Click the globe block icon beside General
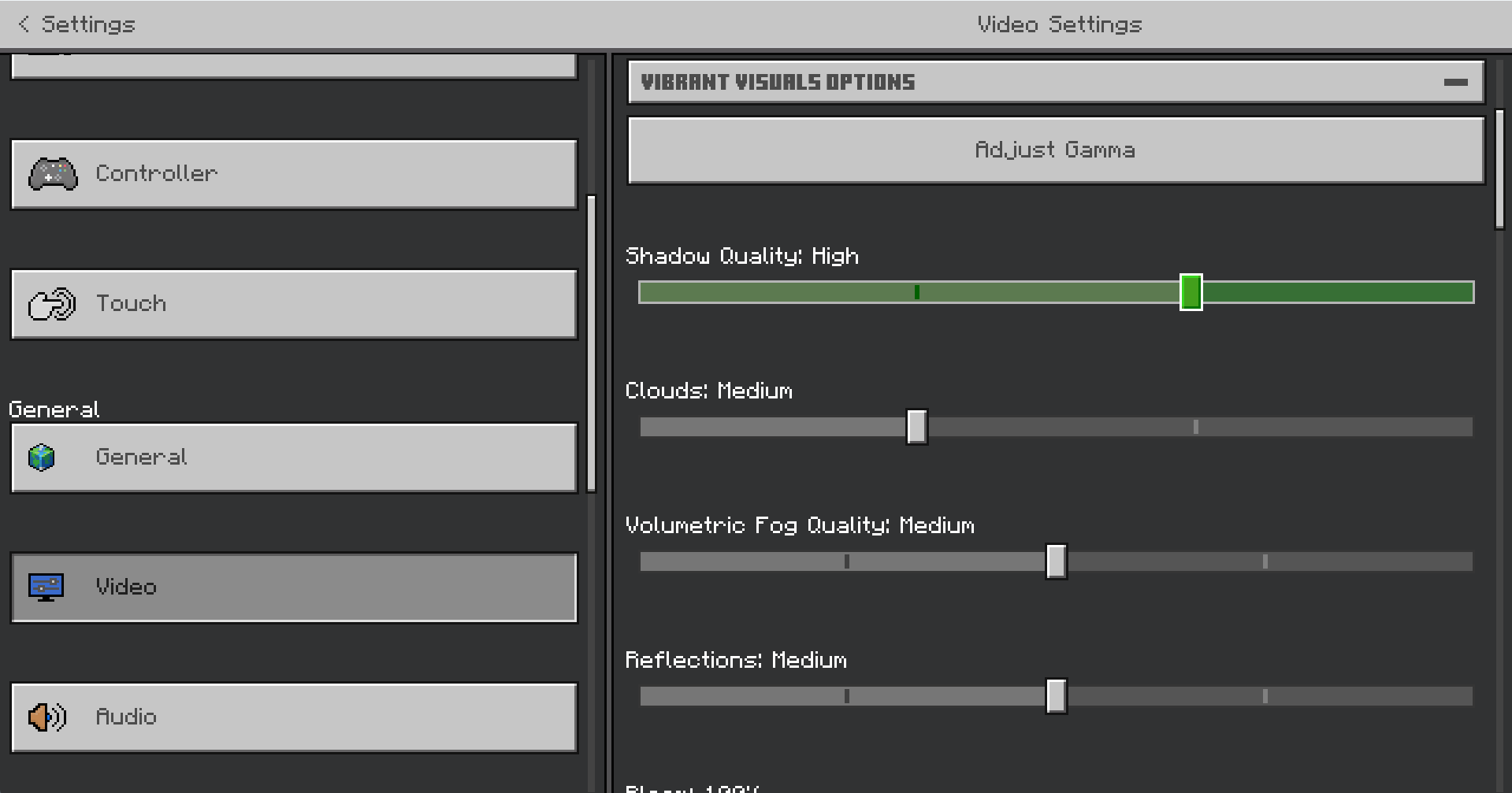 [x=42, y=458]
